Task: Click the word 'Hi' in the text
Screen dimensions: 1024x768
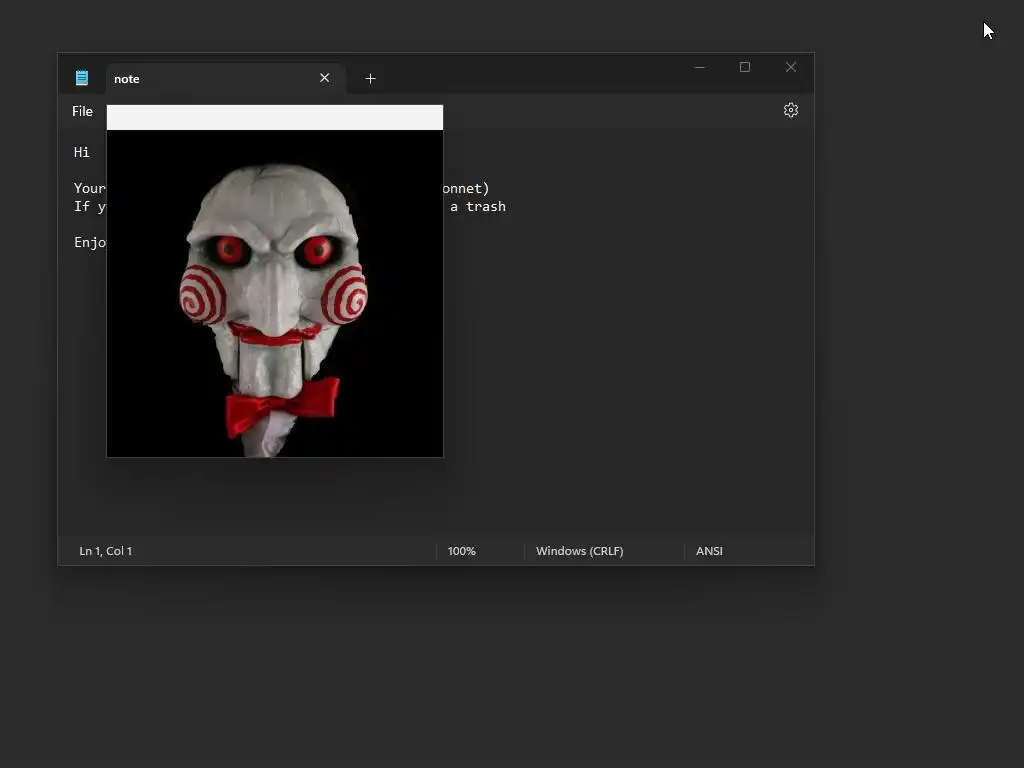Action: click(x=82, y=152)
